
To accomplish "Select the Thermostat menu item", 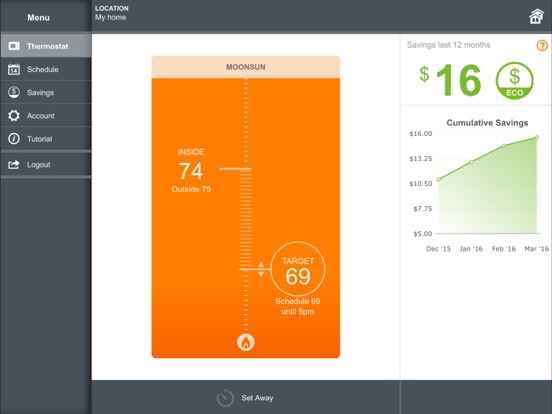I will click(46, 46).
